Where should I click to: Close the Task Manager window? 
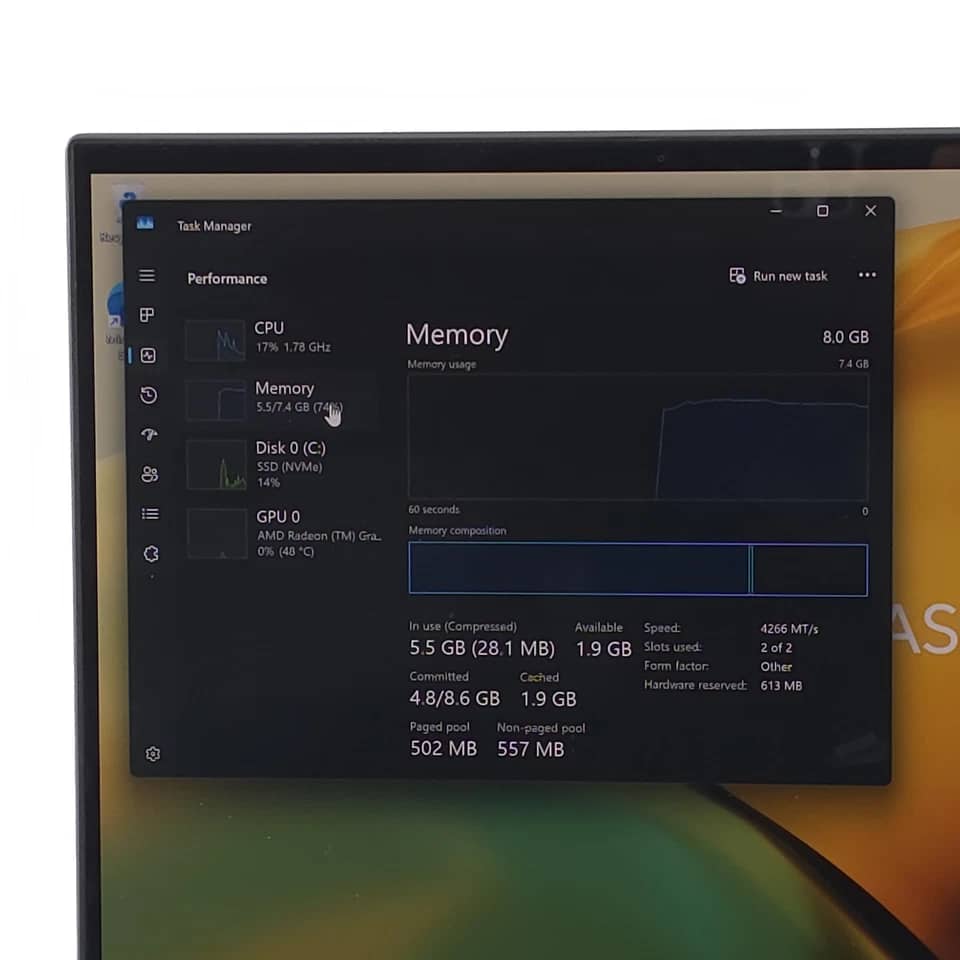[870, 211]
